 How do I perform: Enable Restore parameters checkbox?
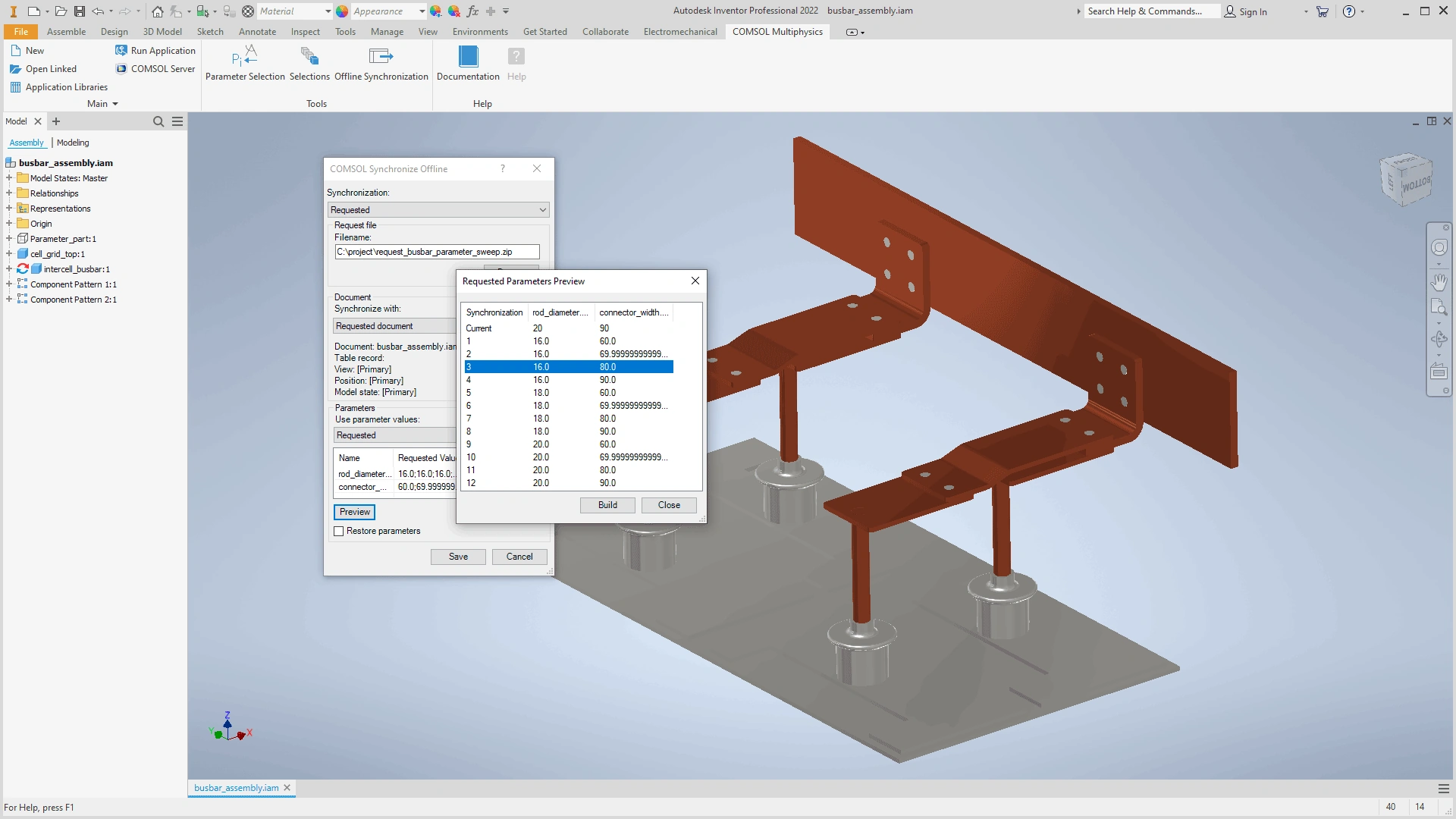pos(339,532)
